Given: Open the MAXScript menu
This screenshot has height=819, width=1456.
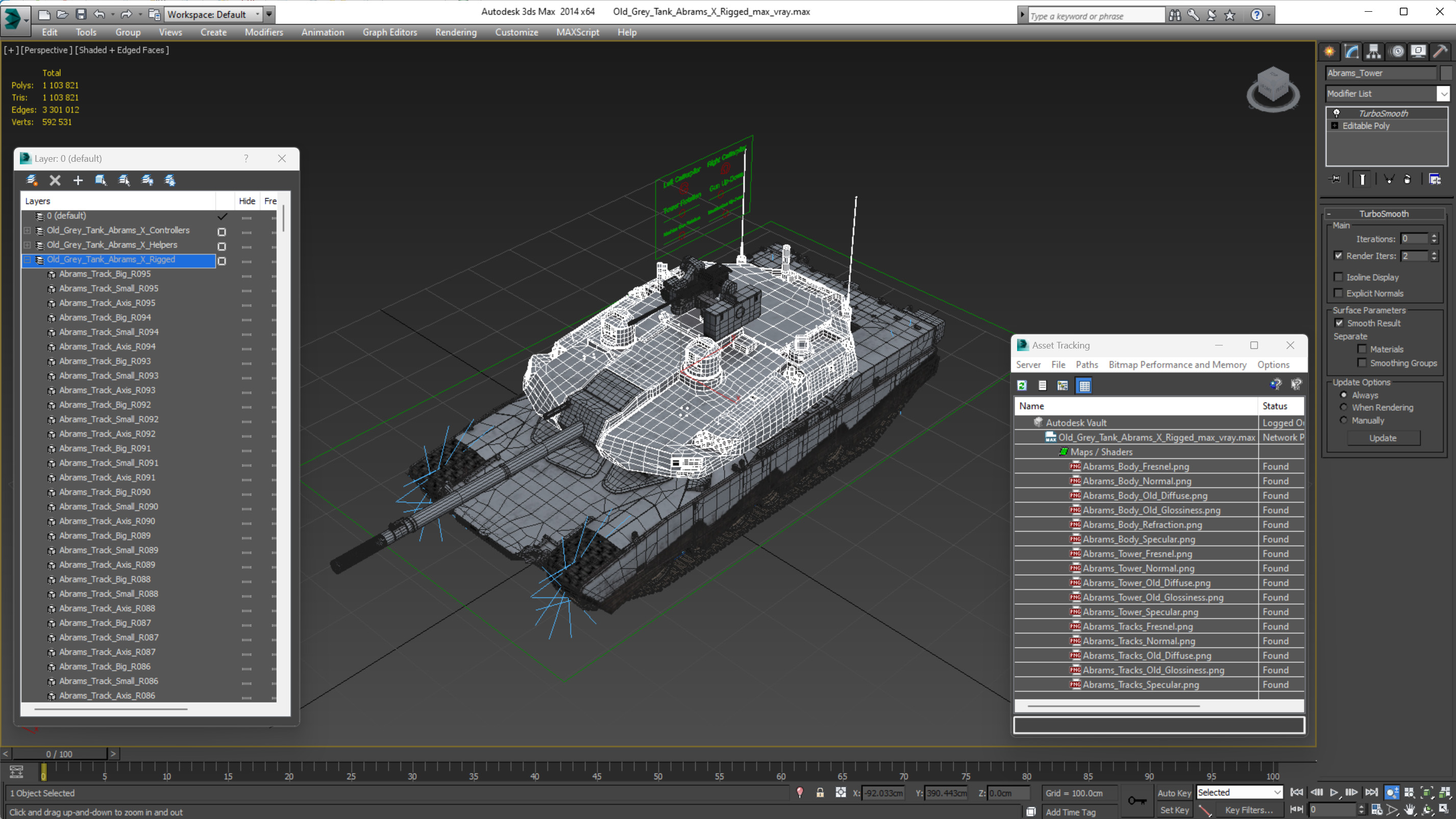Looking at the screenshot, I should pos(578,32).
